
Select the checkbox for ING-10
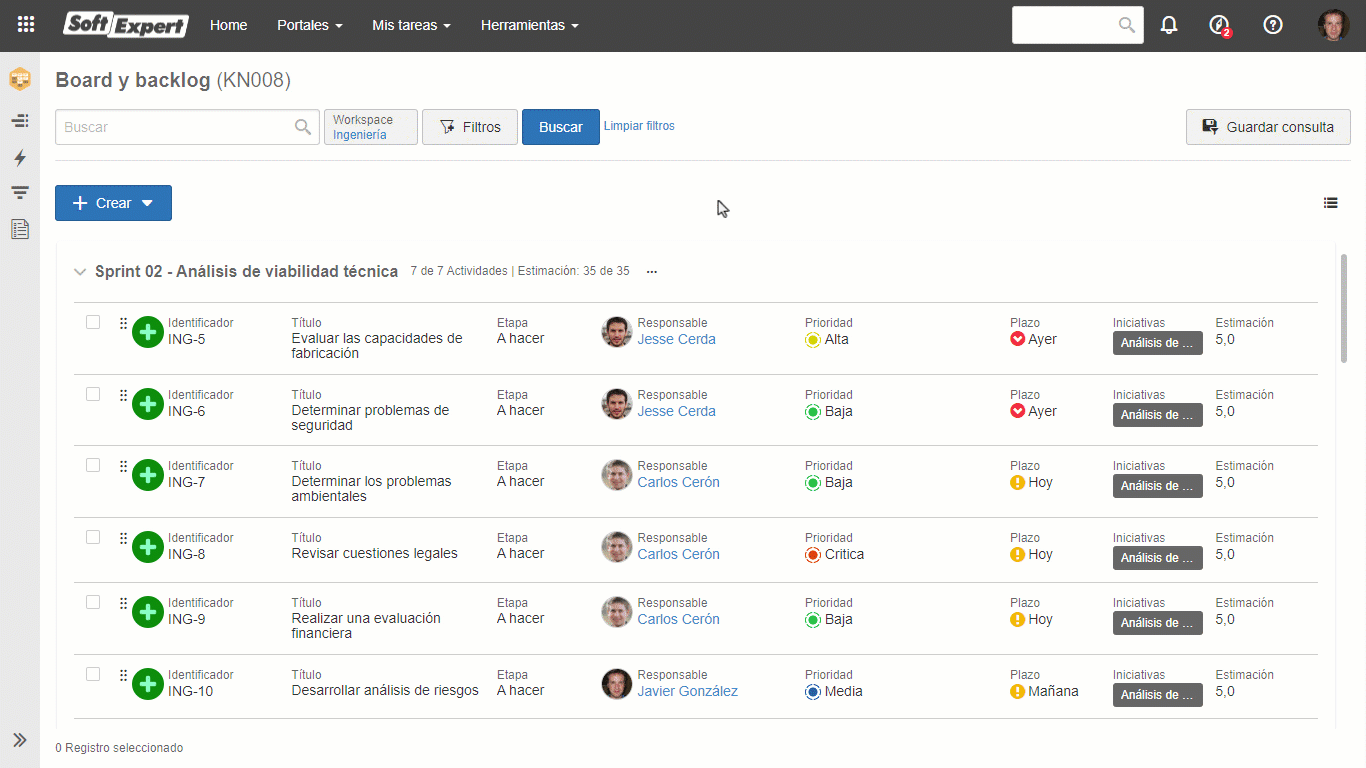tap(93, 674)
